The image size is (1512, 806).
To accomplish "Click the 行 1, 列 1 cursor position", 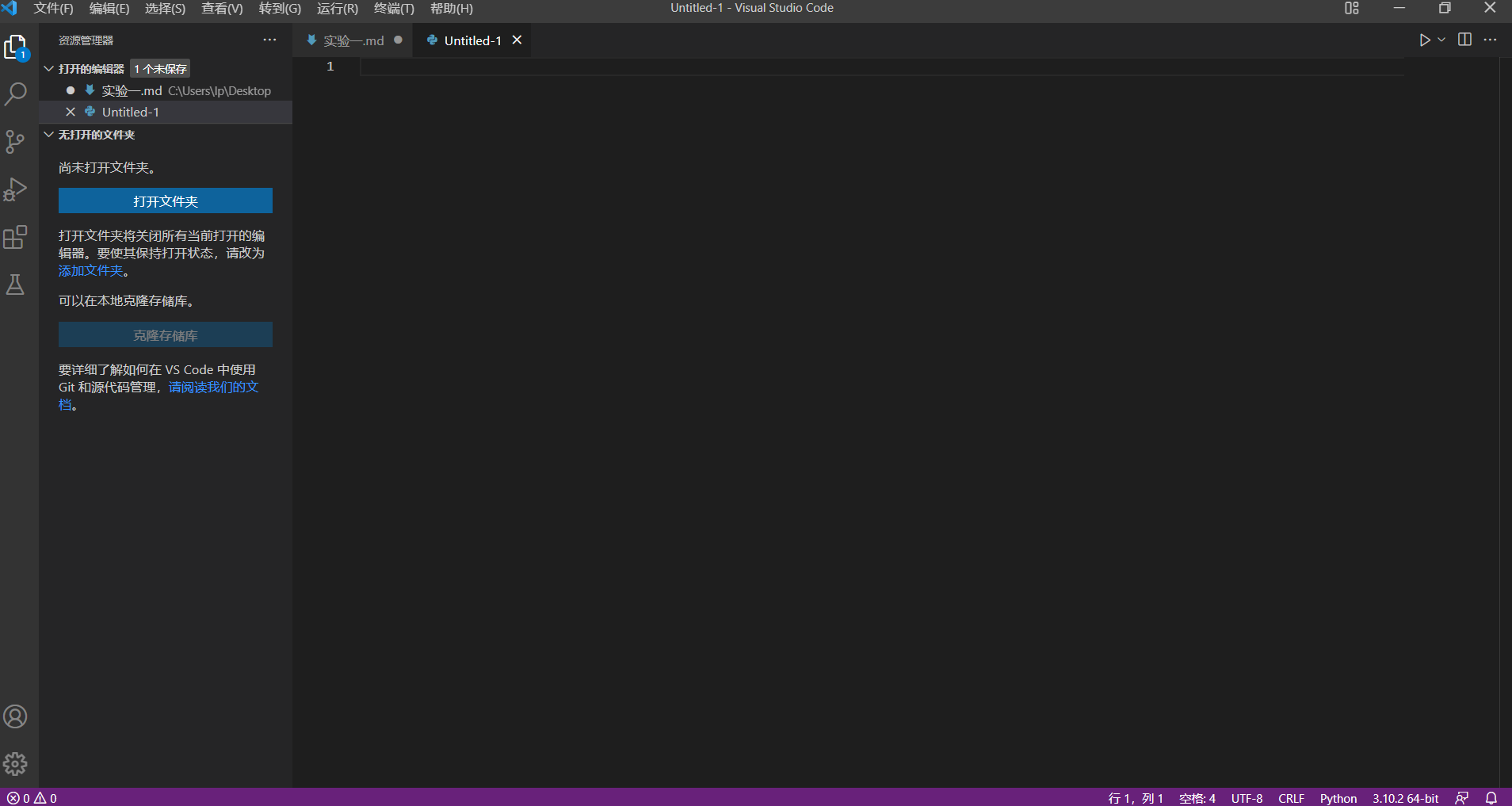I will tap(1136, 798).
